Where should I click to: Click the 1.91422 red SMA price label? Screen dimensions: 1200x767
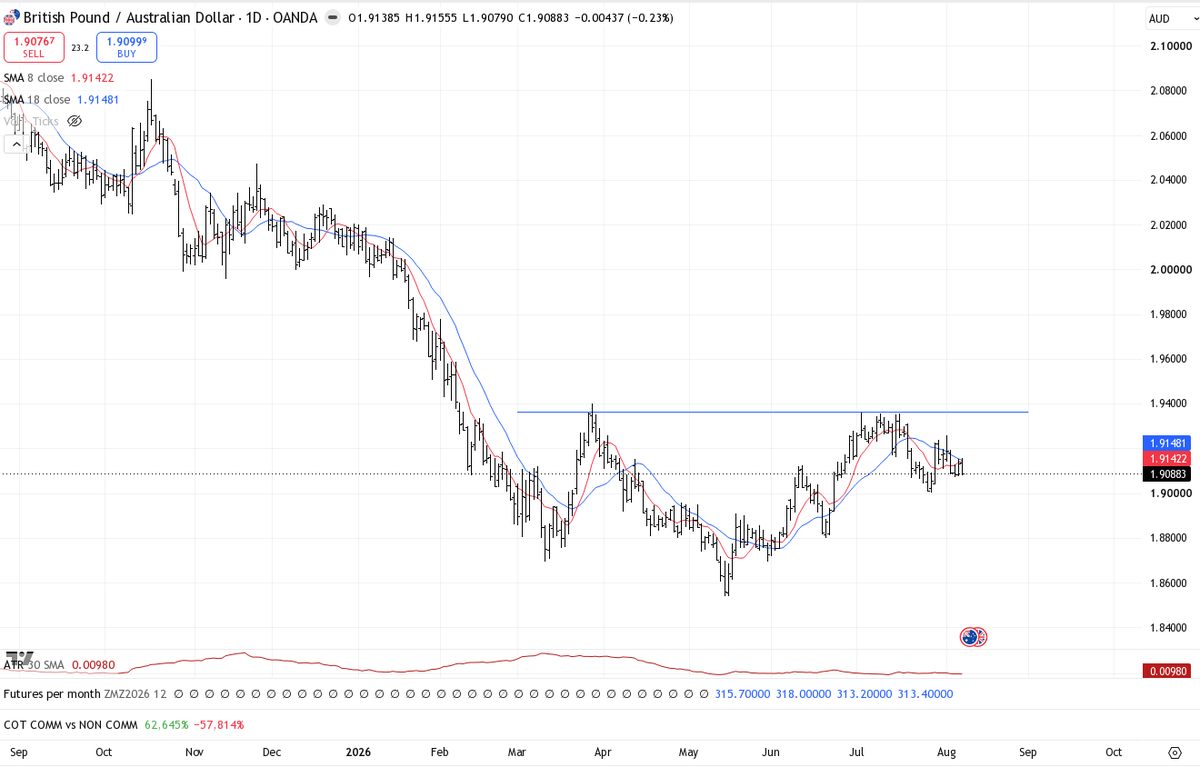click(x=1169, y=457)
